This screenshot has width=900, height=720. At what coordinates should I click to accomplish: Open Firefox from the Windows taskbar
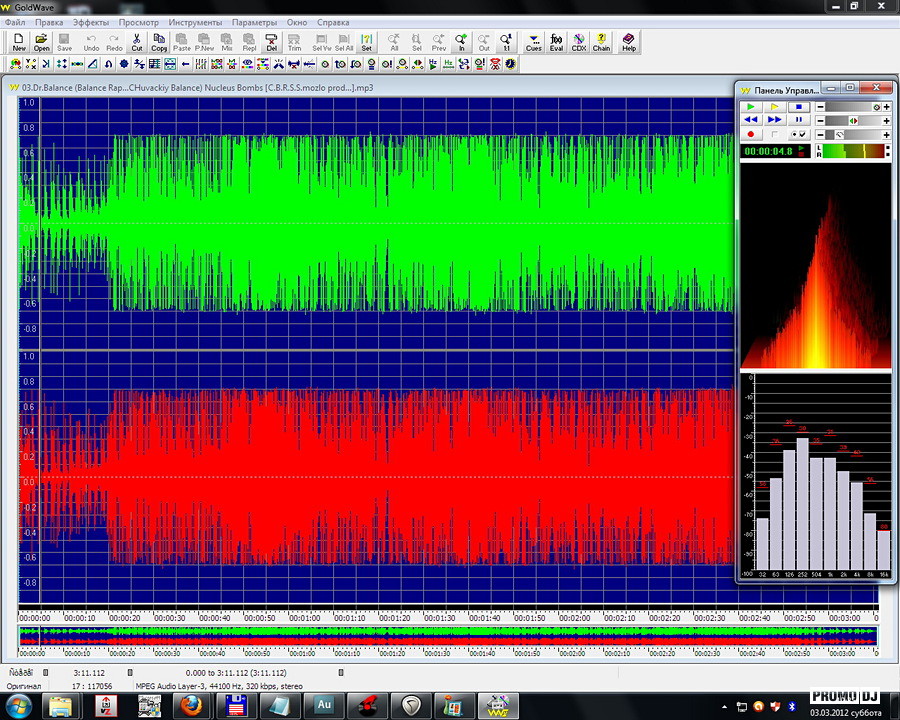point(190,706)
